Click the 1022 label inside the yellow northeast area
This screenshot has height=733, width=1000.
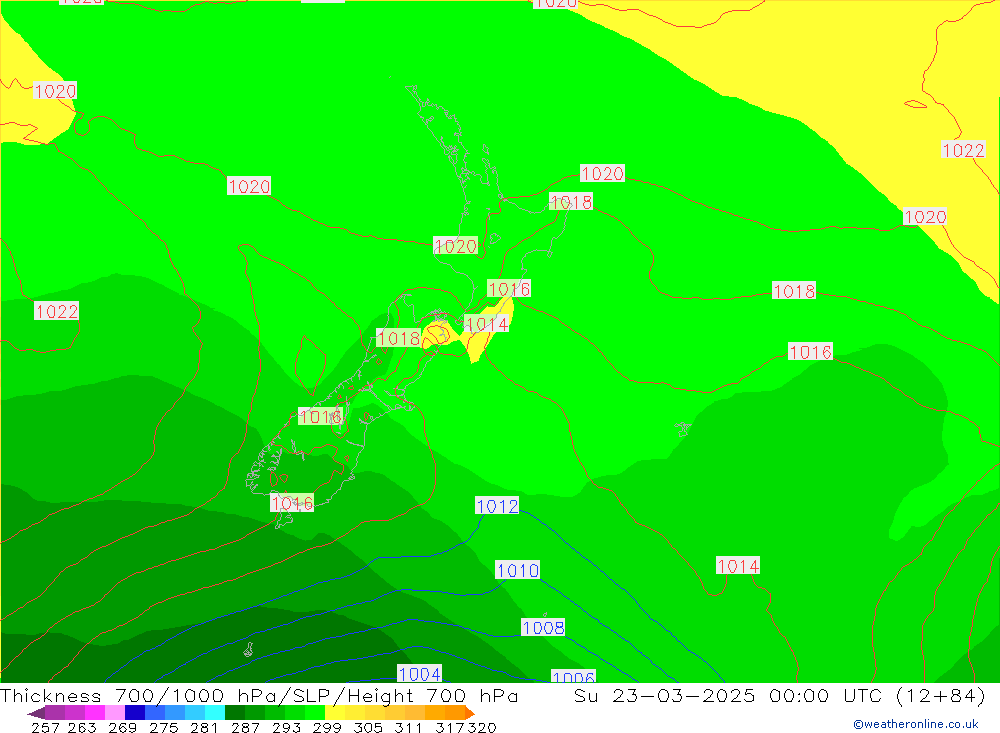coord(963,150)
